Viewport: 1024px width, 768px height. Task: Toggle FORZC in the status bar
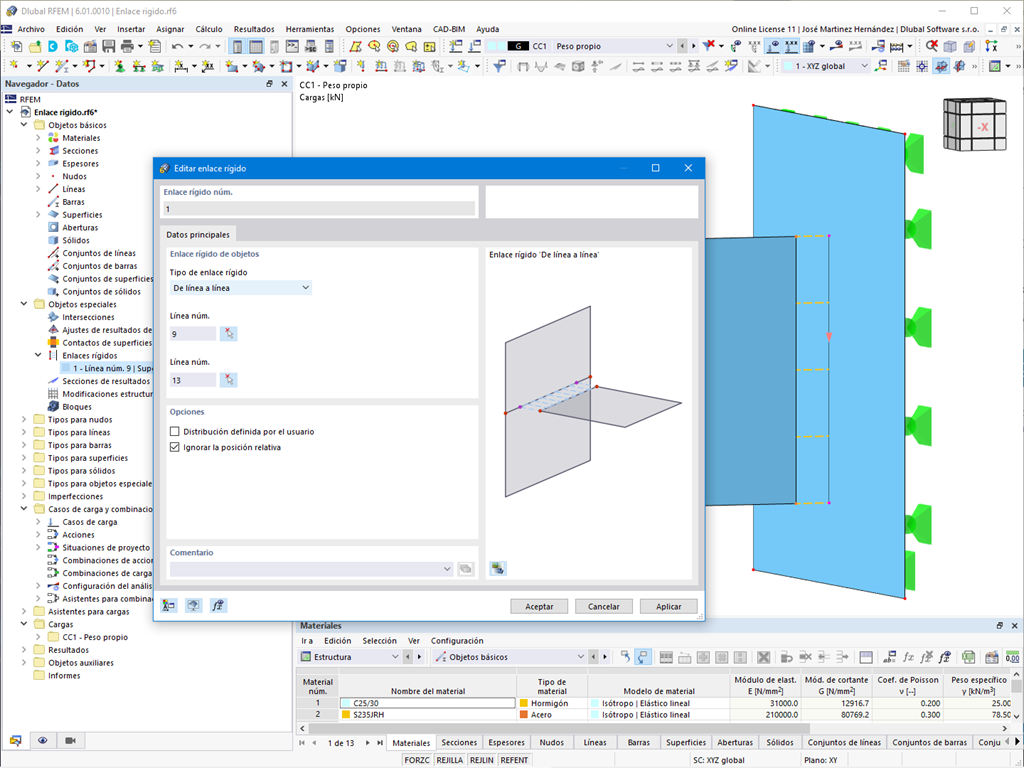417,760
